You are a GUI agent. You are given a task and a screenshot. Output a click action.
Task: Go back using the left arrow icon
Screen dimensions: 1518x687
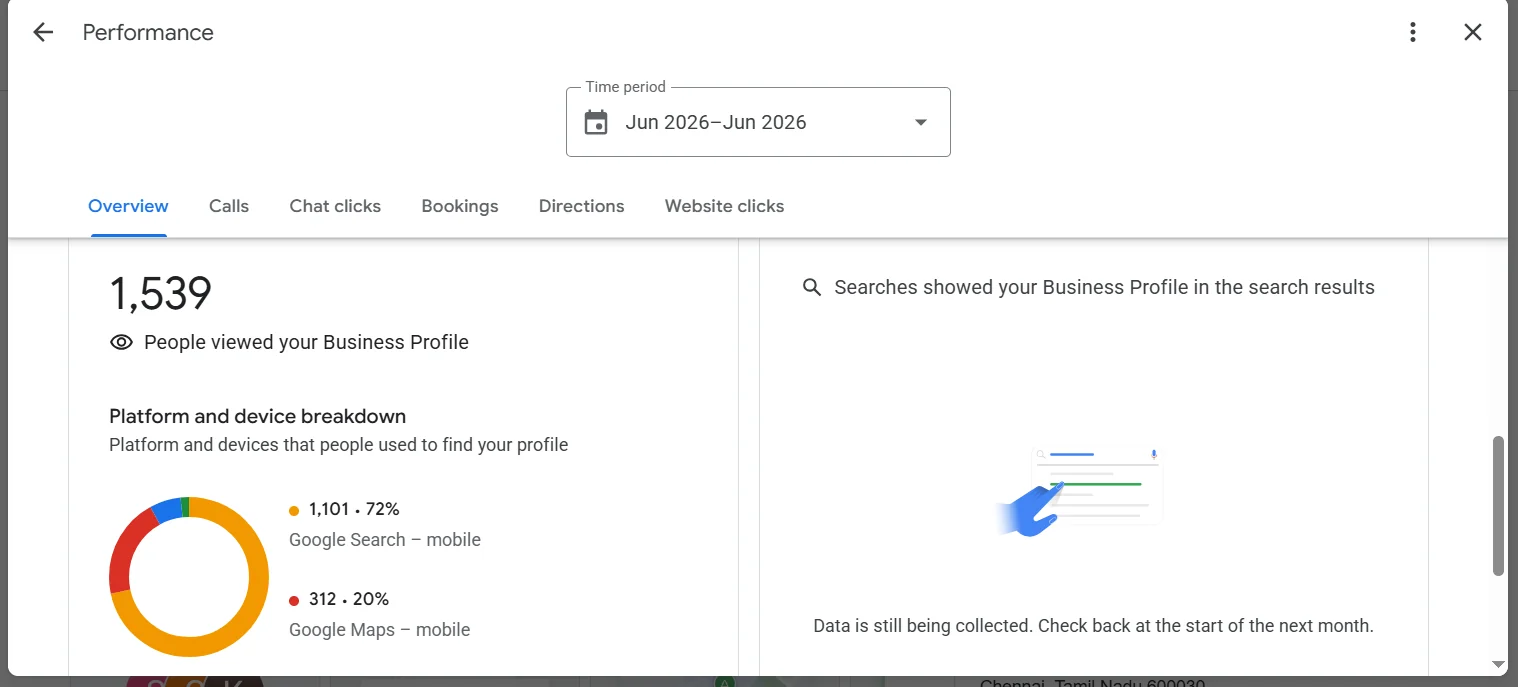point(43,32)
